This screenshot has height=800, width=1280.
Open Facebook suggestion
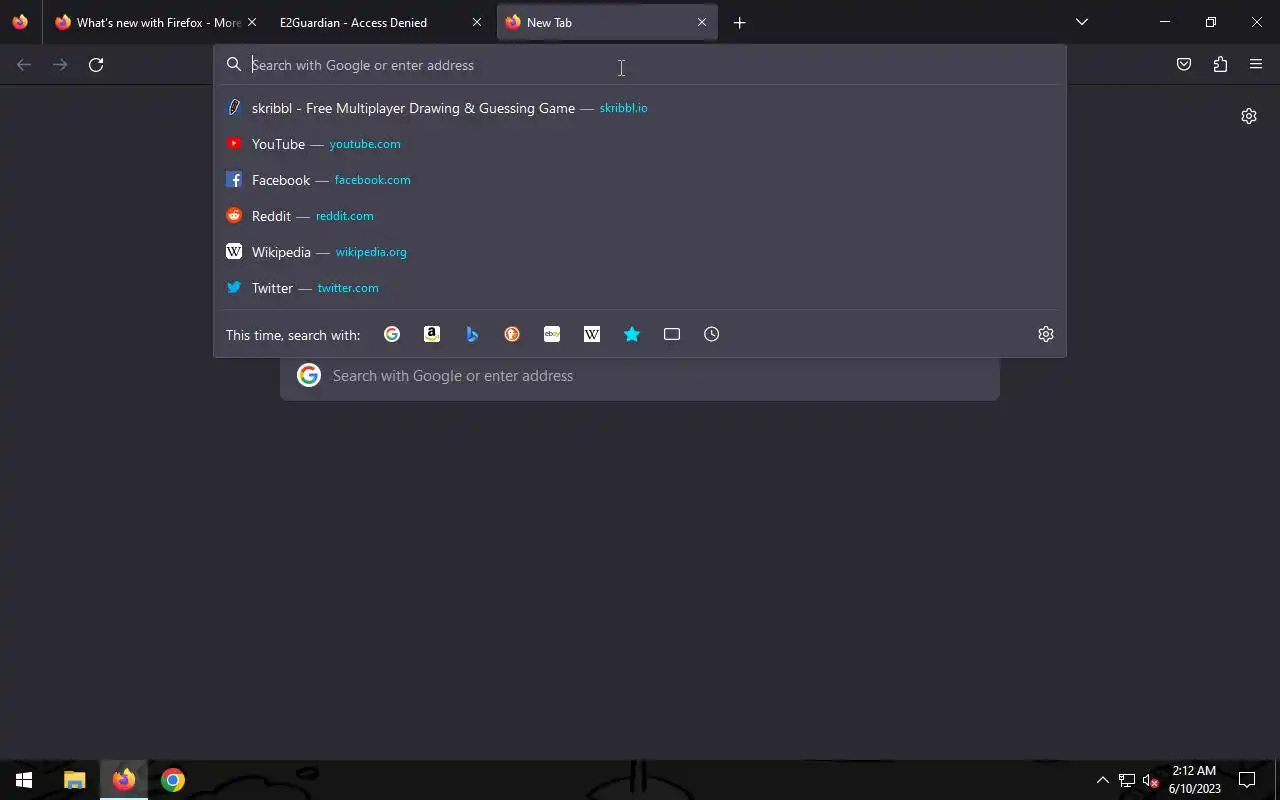pos(640,180)
